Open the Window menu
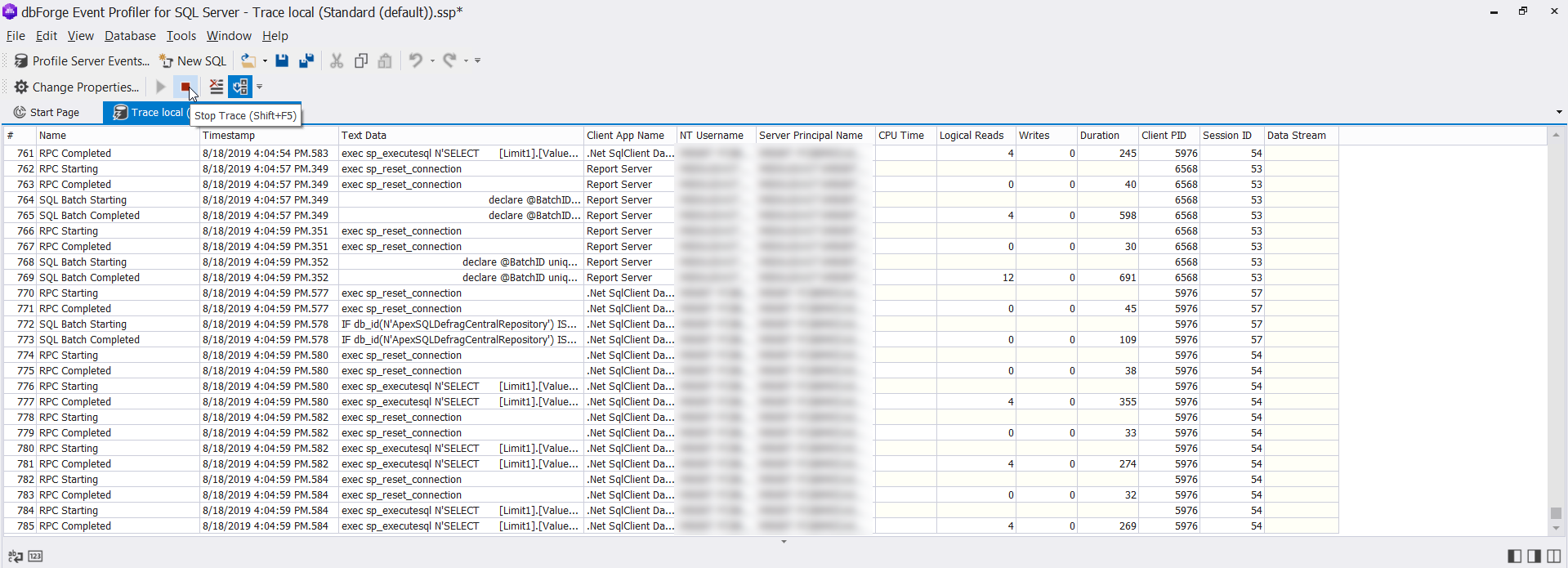 (x=229, y=36)
